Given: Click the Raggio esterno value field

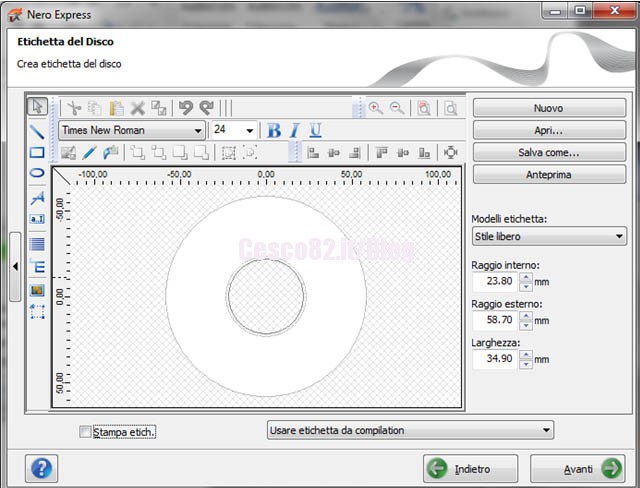Looking at the screenshot, I should 495,320.
